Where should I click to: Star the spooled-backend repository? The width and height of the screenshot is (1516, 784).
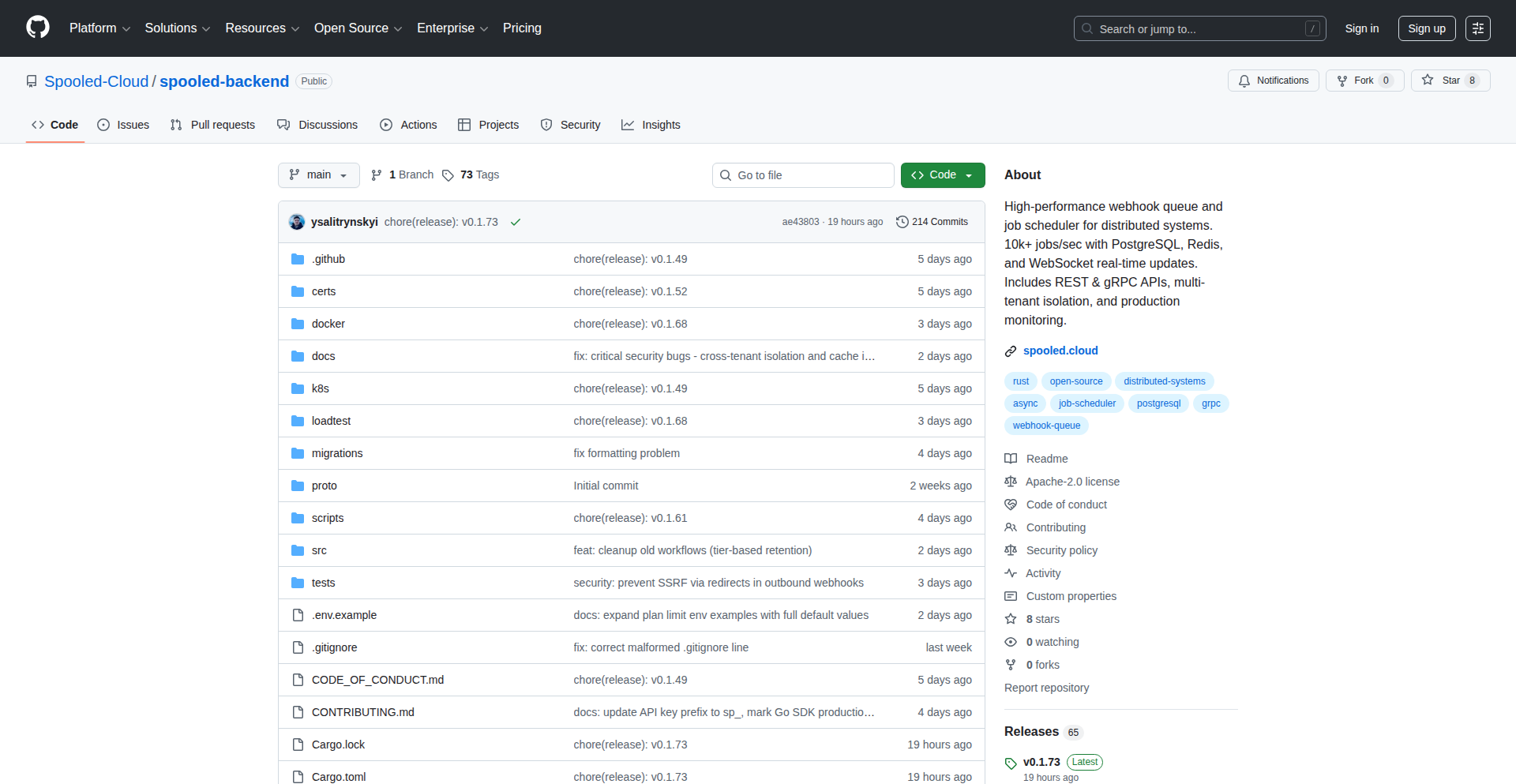point(1450,80)
